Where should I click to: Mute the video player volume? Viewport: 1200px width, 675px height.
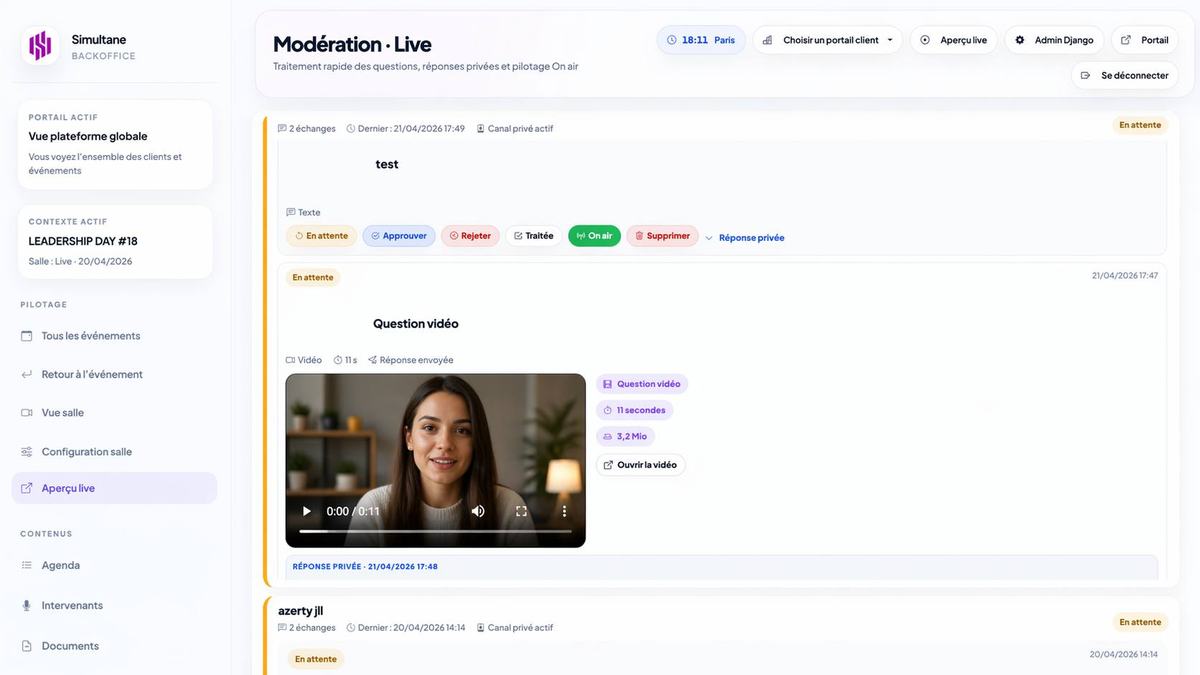click(478, 511)
